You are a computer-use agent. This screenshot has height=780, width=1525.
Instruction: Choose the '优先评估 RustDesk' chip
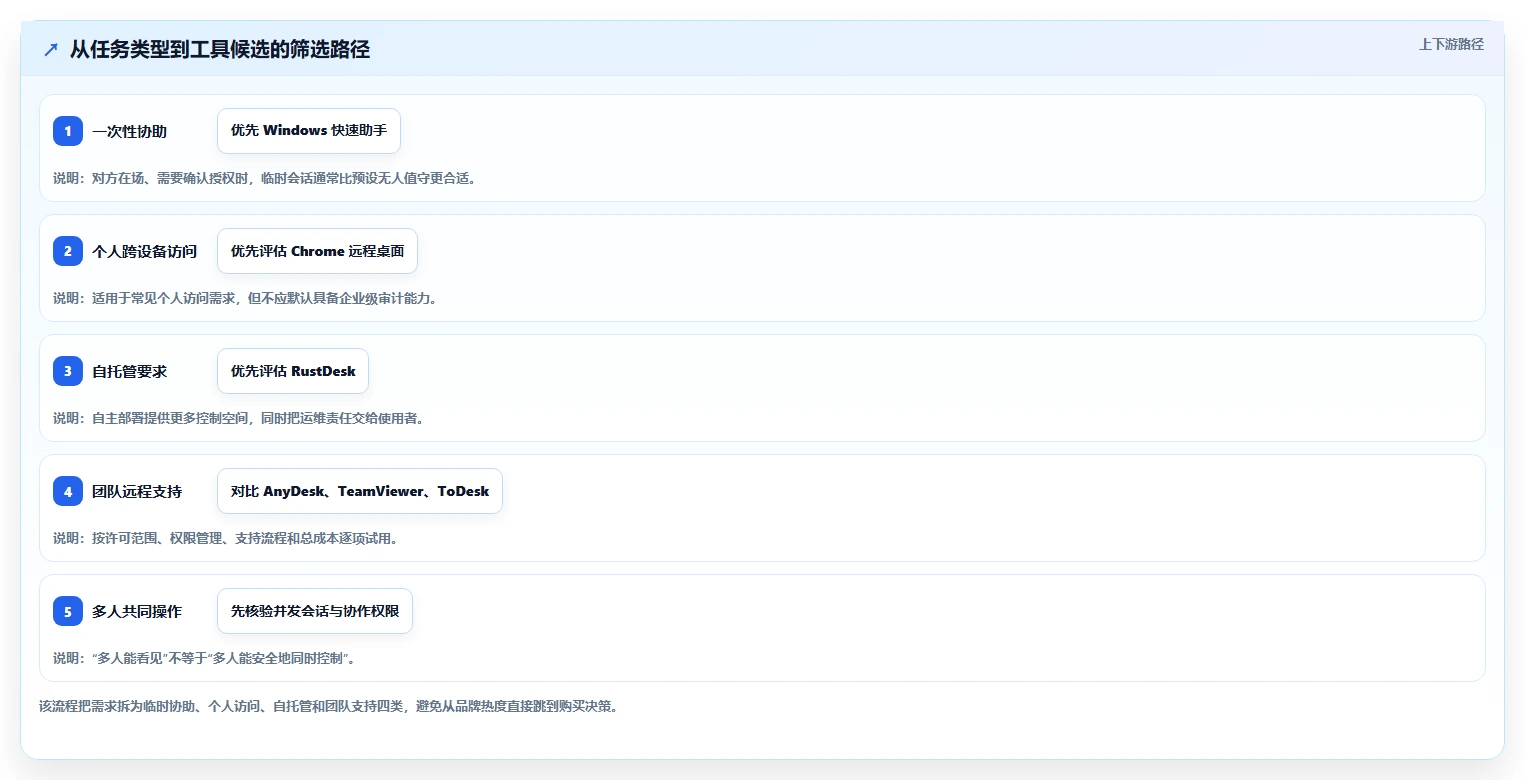pos(293,371)
